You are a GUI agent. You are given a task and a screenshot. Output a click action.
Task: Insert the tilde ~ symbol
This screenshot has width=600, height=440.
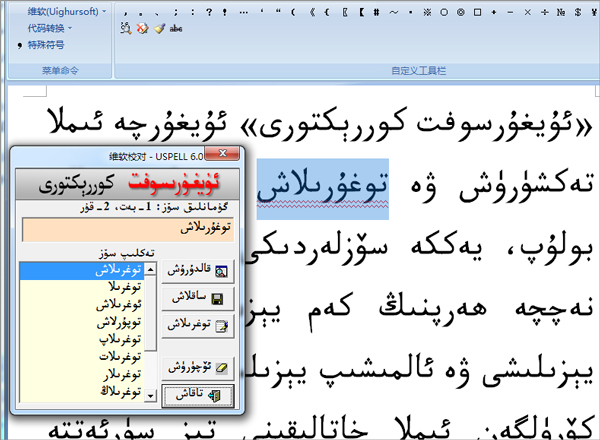point(394,13)
